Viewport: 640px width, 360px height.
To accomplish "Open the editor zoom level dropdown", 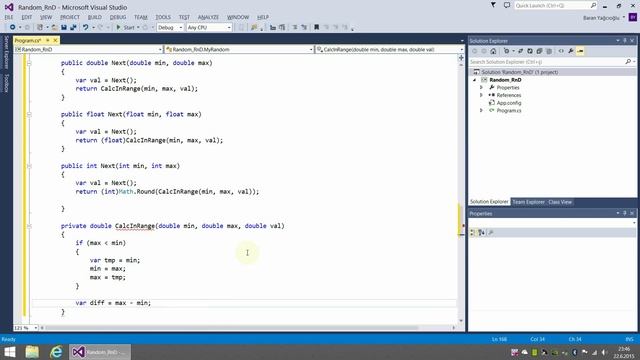I will (x=26, y=328).
